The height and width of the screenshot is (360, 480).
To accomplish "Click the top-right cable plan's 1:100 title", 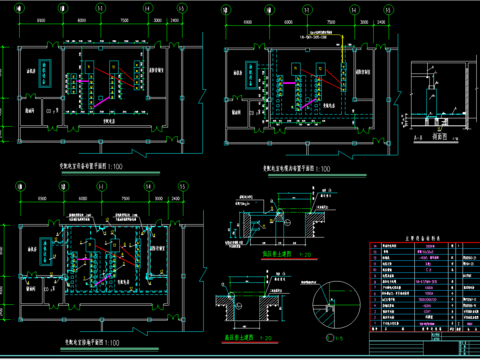I will pyautogui.click(x=297, y=169).
